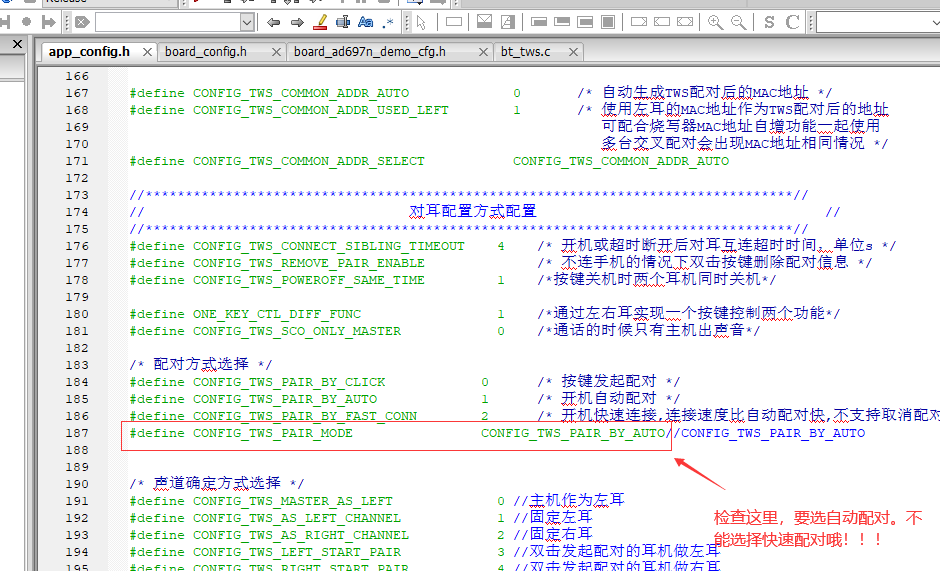Click the clear search tag icon

[82, 23]
